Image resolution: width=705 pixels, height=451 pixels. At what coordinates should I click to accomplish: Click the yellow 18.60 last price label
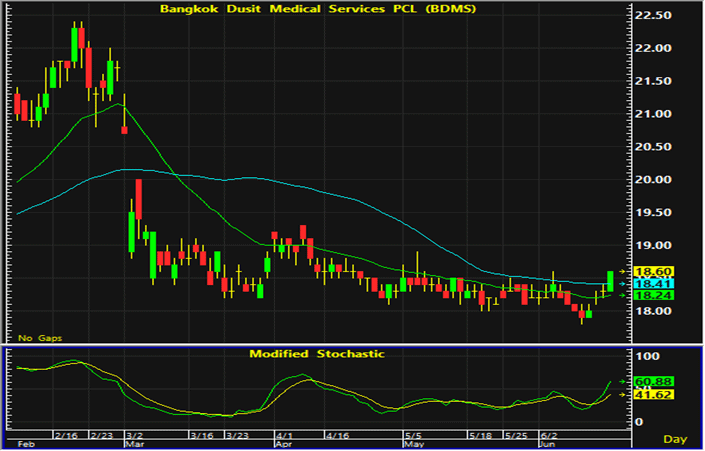pyautogui.click(x=653, y=272)
